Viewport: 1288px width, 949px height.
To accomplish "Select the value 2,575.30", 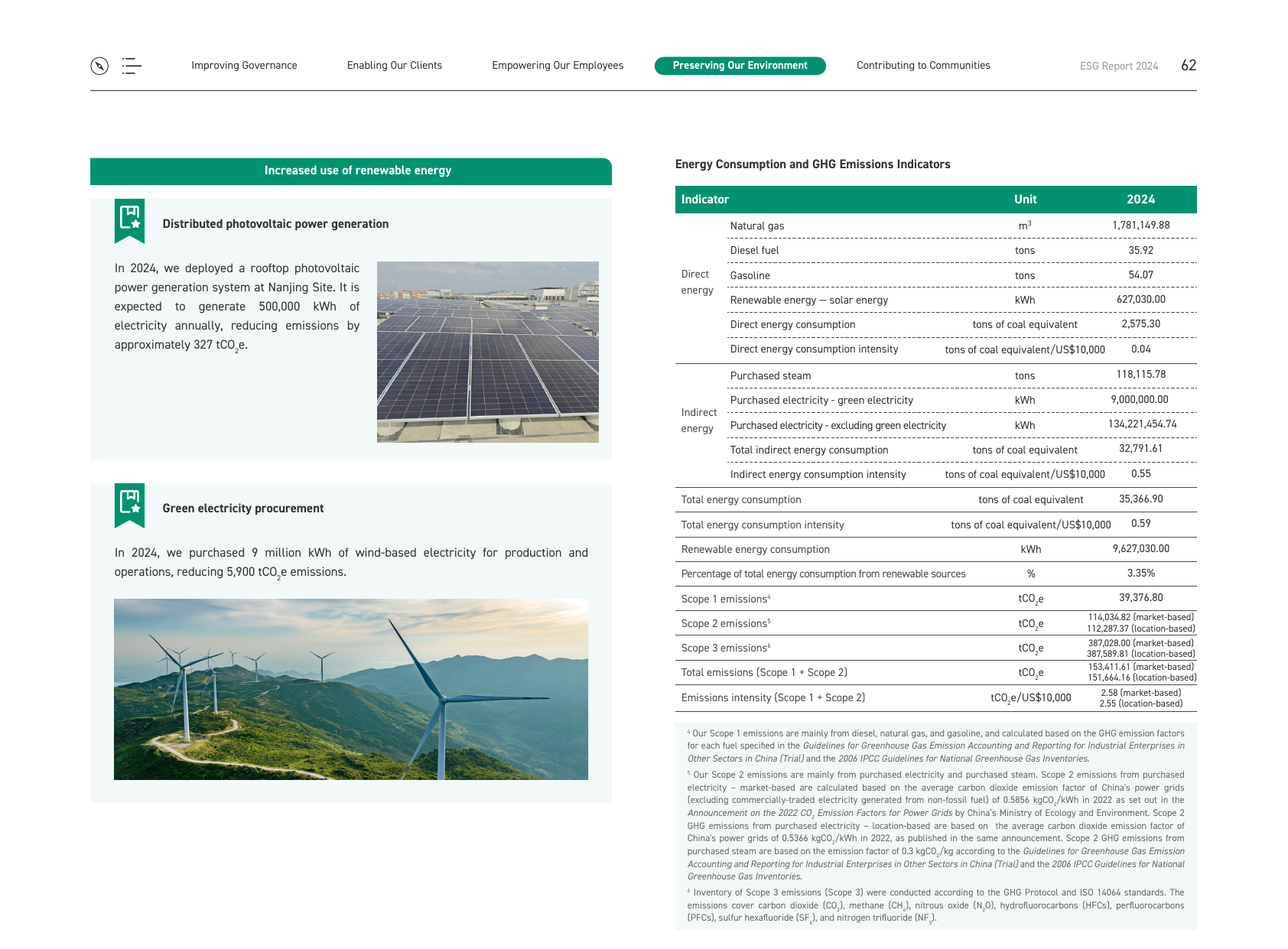I will 1141,324.
